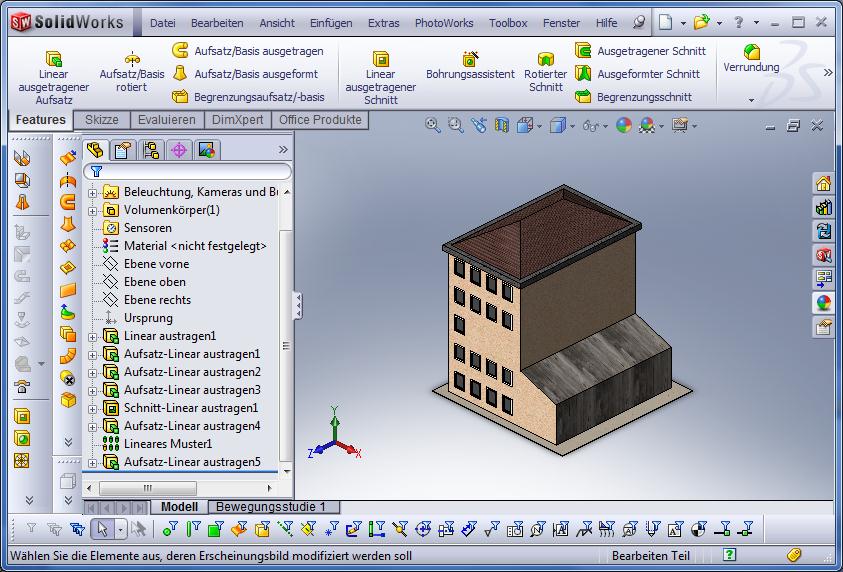Image resolution: width=843 pixels, height=572 pixels.
Task: Open the PropertyManager panel tab icon
Action: coord(123,150)
